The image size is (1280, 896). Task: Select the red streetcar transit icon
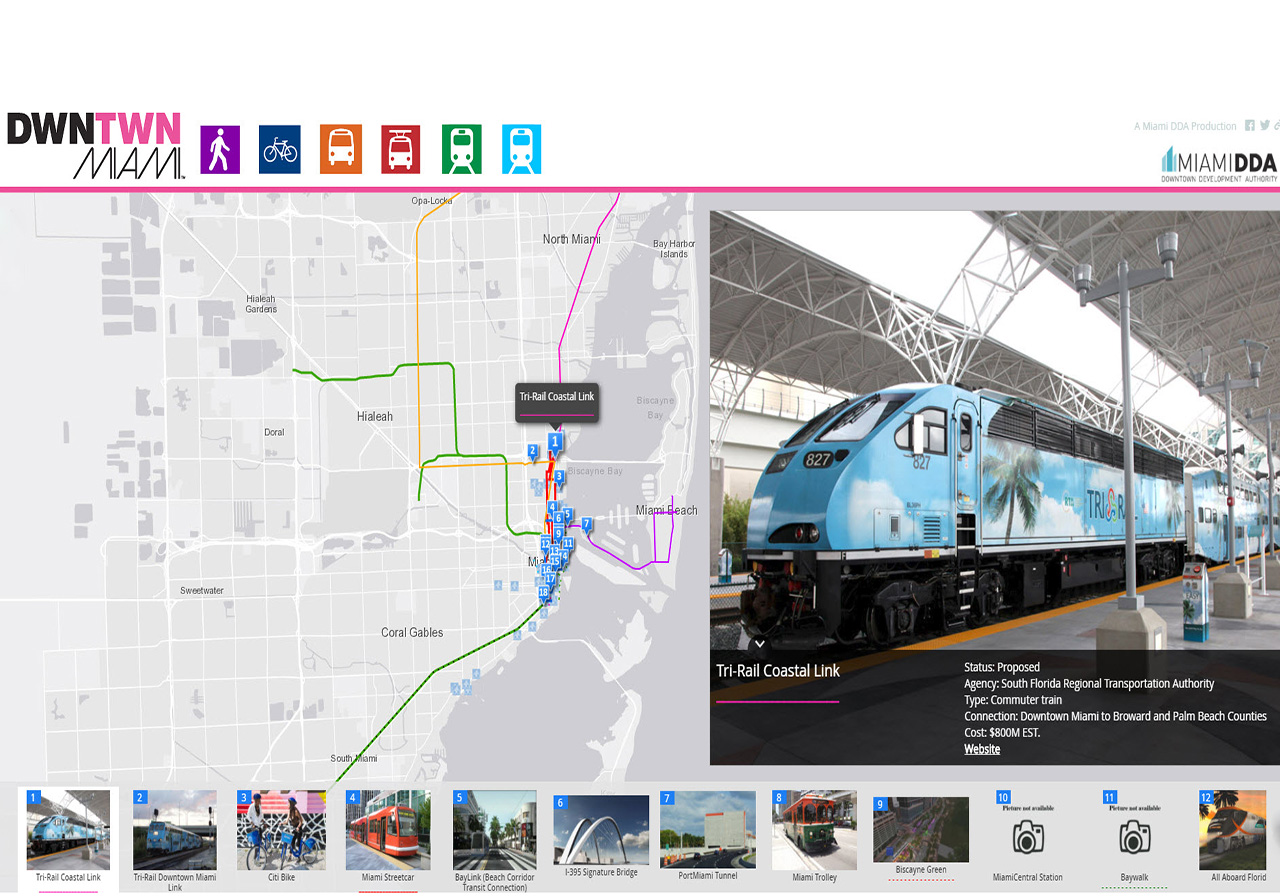[401, 149]
